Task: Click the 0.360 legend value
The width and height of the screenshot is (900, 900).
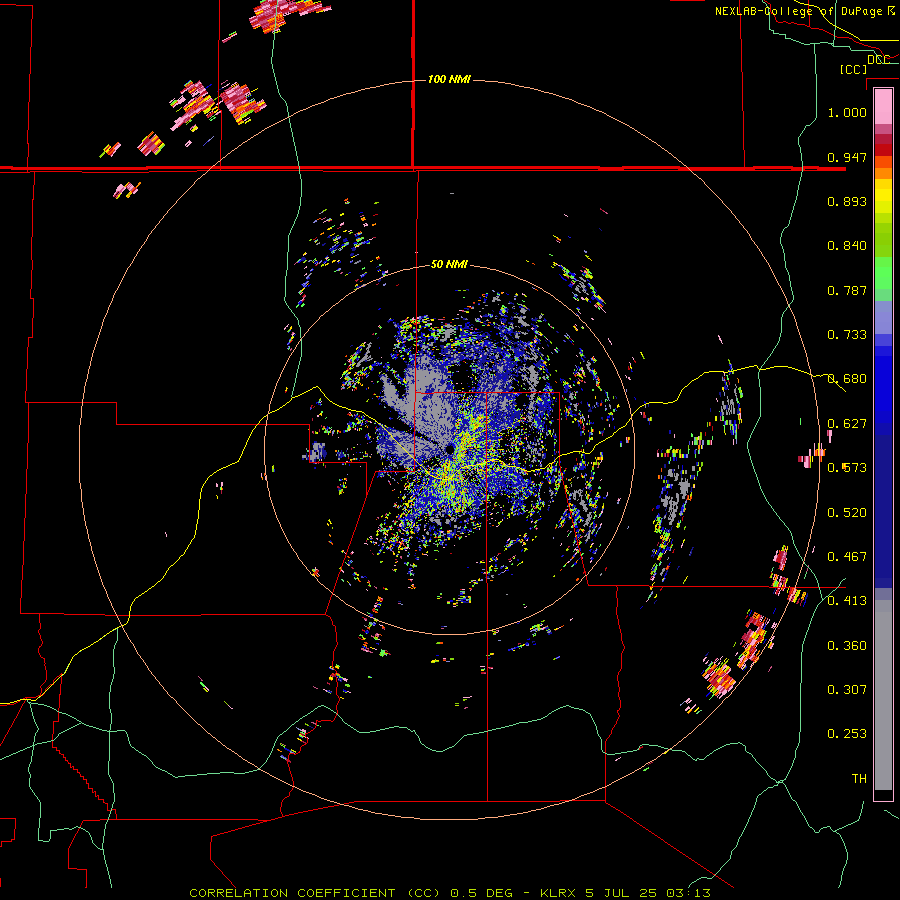Action: 847,646
